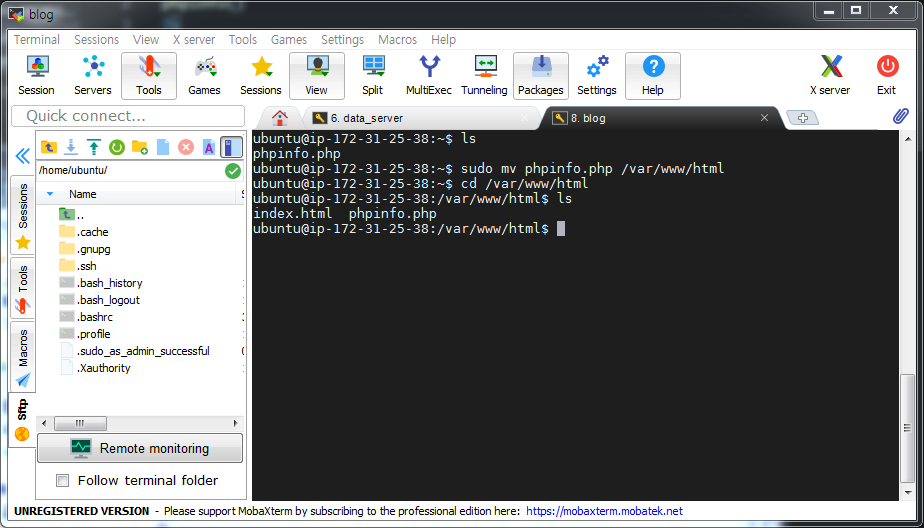Select the Sftp vertical side tab
Image resolution: width=924 pixels, height=528 pixels.
tap(22, 420)
